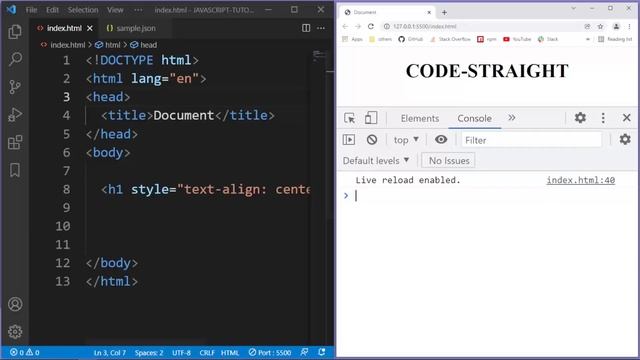Open the Chrome three-dot menu

[629, 26]
